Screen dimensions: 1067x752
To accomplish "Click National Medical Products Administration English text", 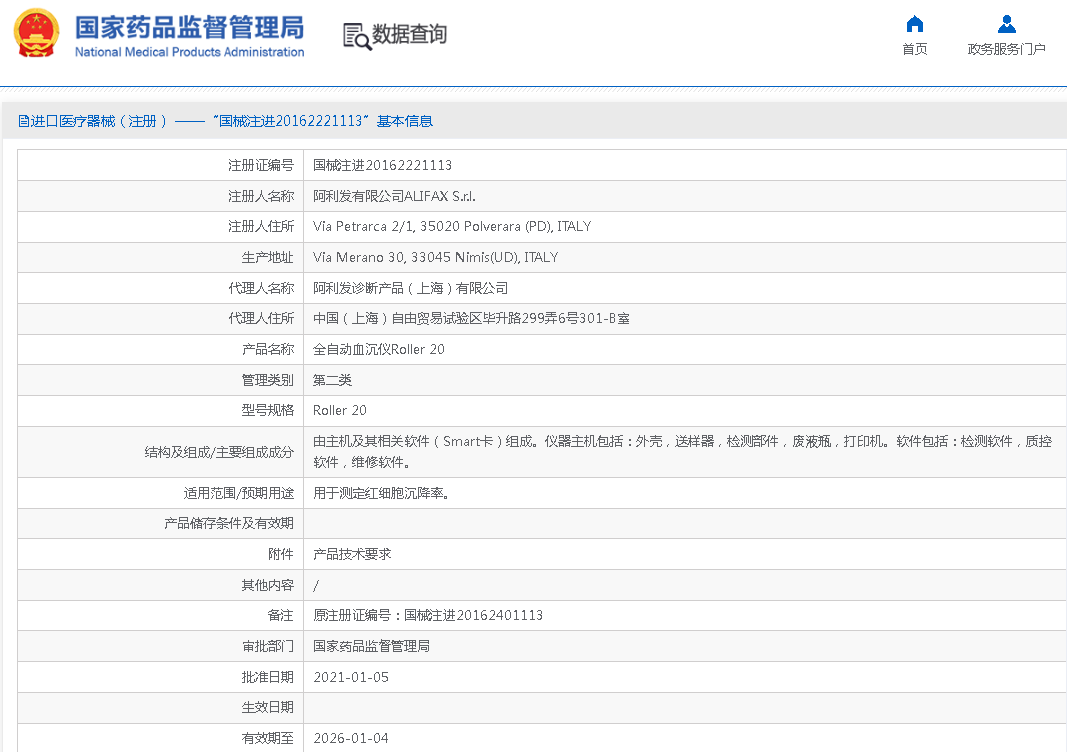I will point(189,52).
